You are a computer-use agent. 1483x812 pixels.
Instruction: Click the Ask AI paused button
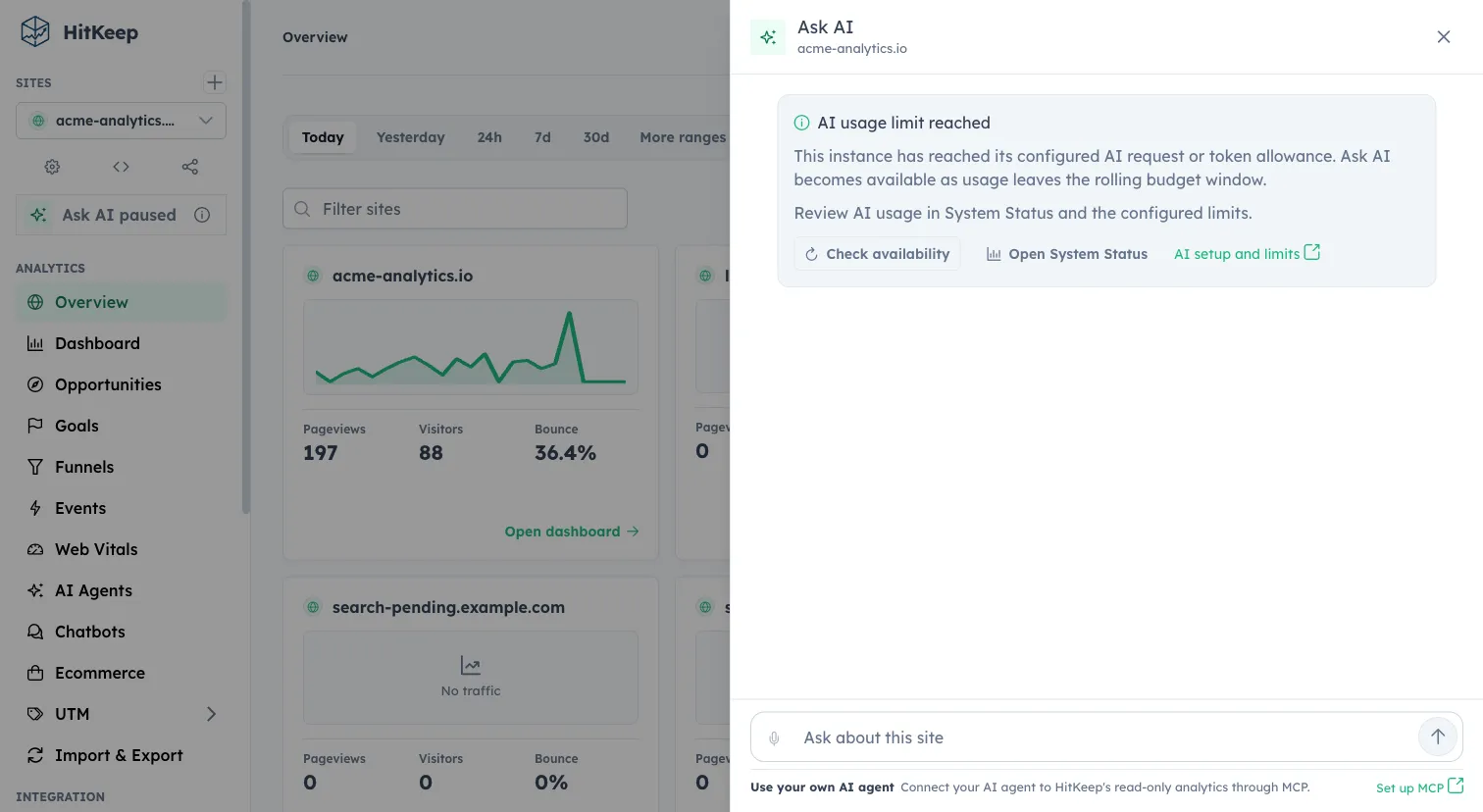121,215
